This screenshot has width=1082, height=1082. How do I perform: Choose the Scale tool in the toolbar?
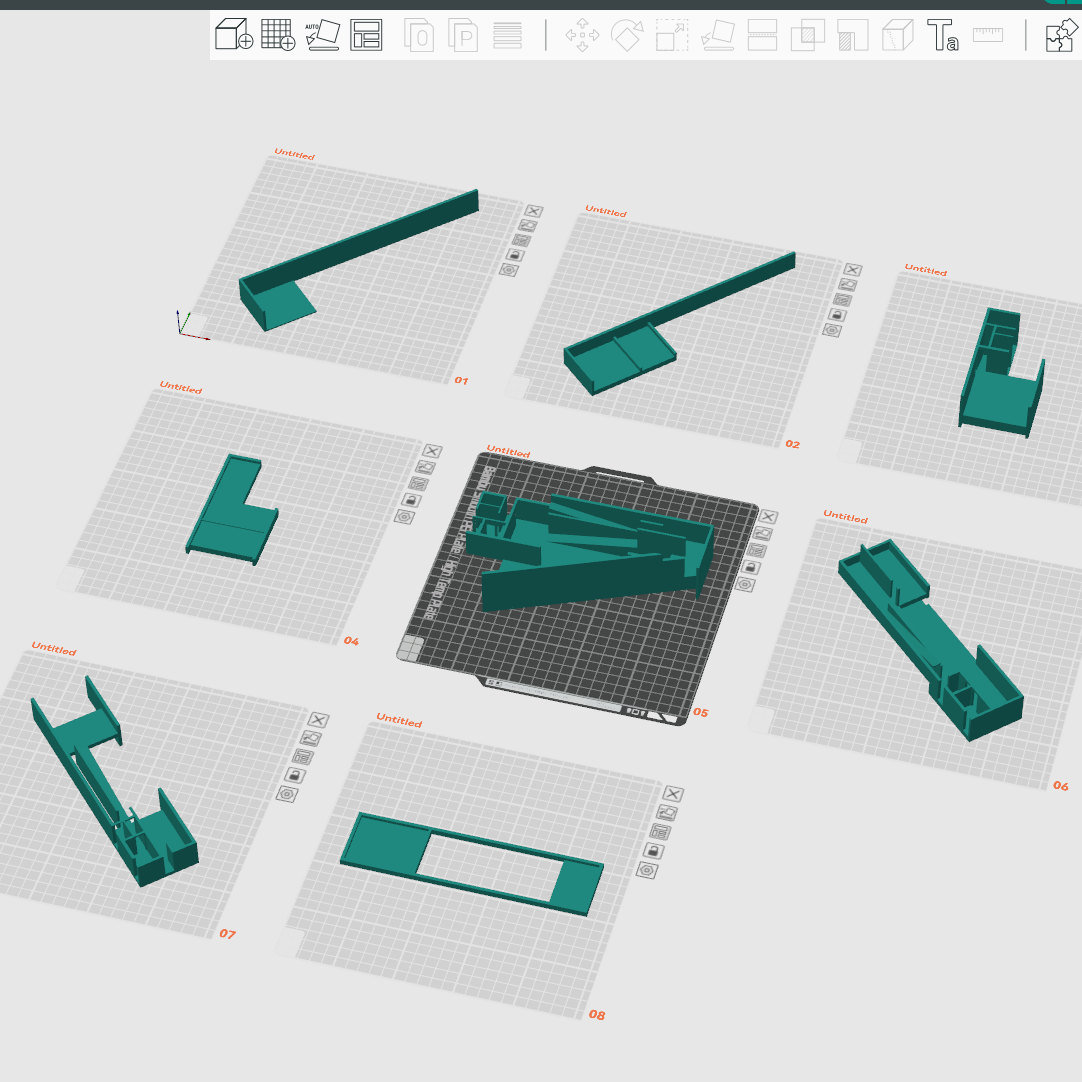[671, 36]
